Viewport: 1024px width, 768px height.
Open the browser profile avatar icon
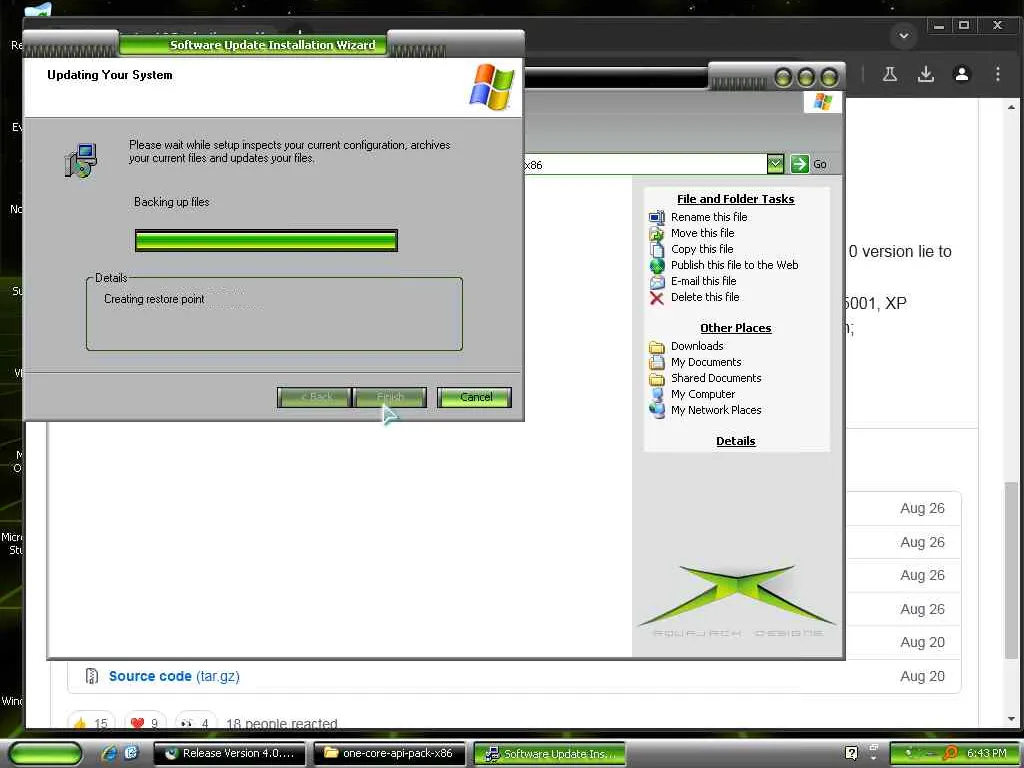pos(961,74)
